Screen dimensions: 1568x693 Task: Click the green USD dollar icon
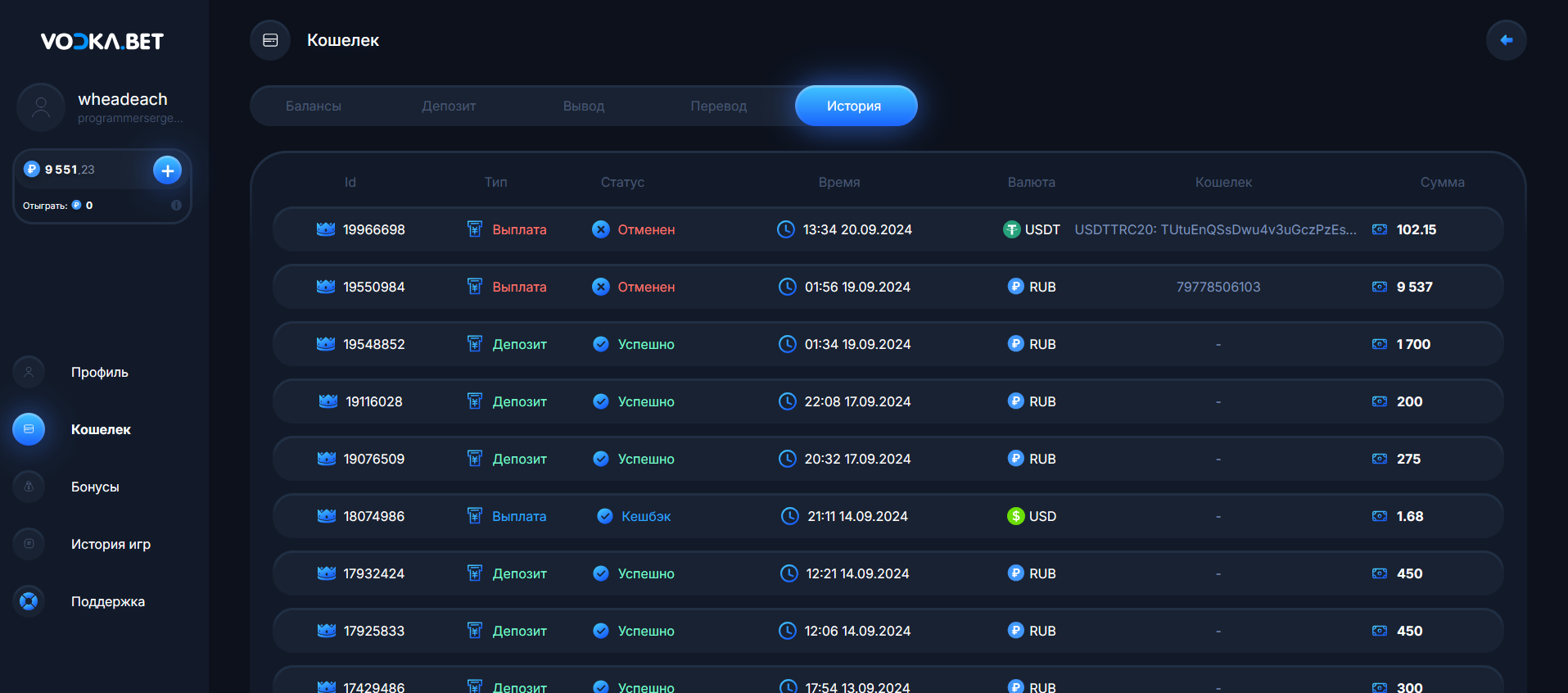point(1016,516)
